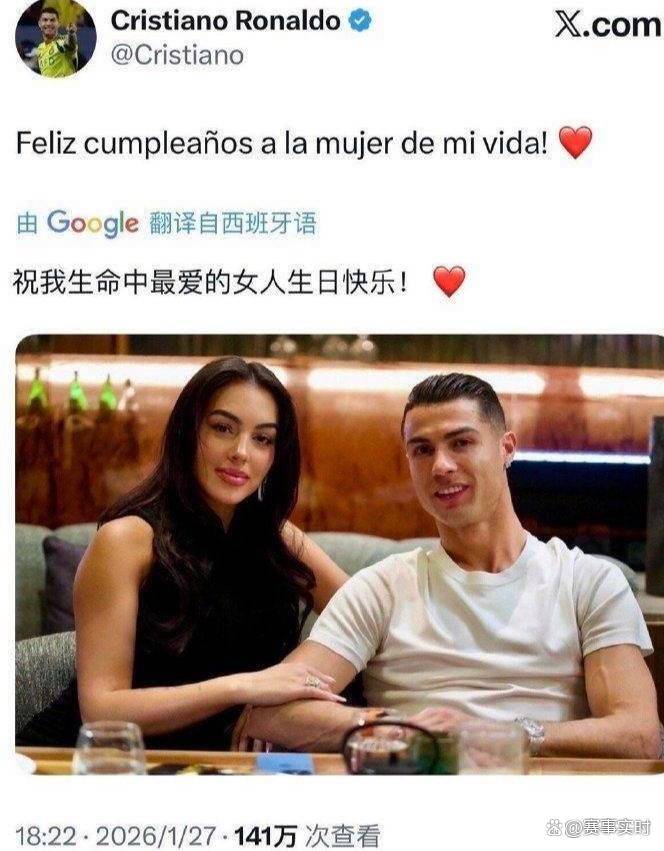Click the 2026/1/27 post date
The image size is (664, 851).
(x=156, y=836)
